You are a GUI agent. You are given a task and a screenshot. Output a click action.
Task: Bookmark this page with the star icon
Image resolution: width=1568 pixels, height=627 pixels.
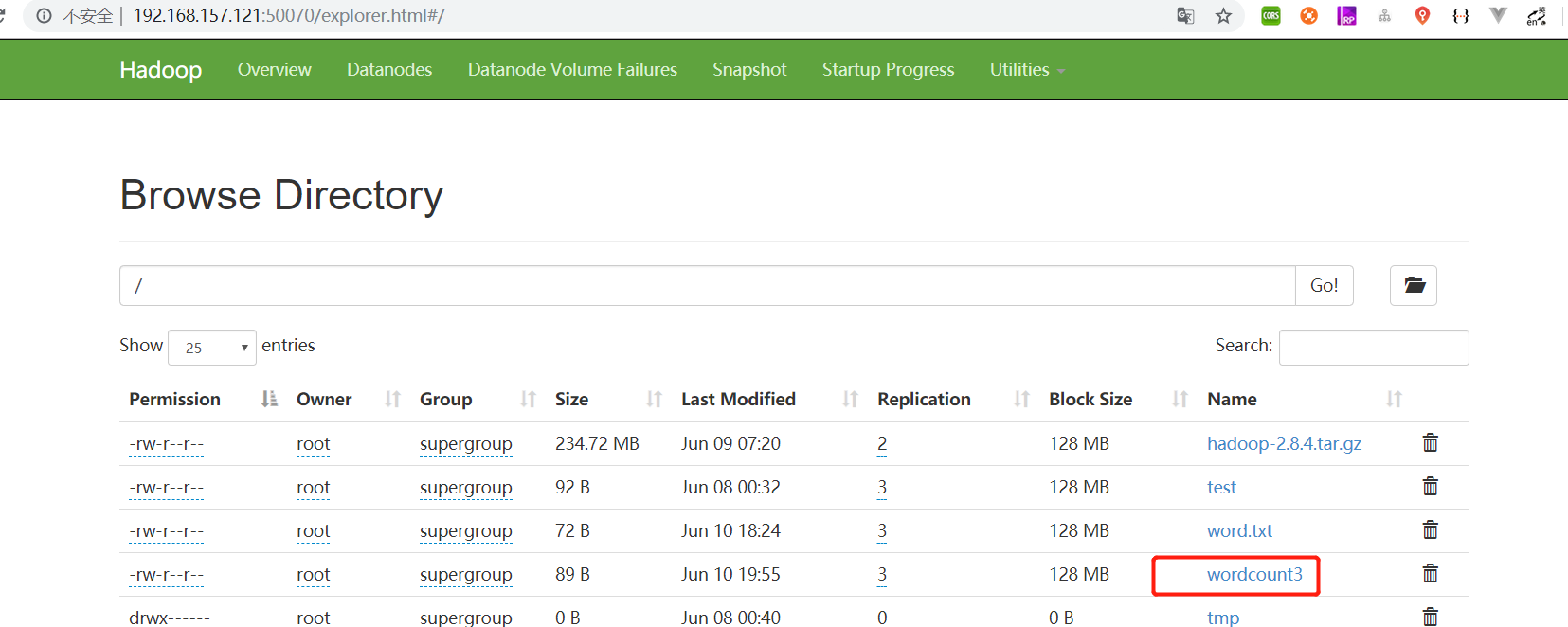click(1224, 16)
